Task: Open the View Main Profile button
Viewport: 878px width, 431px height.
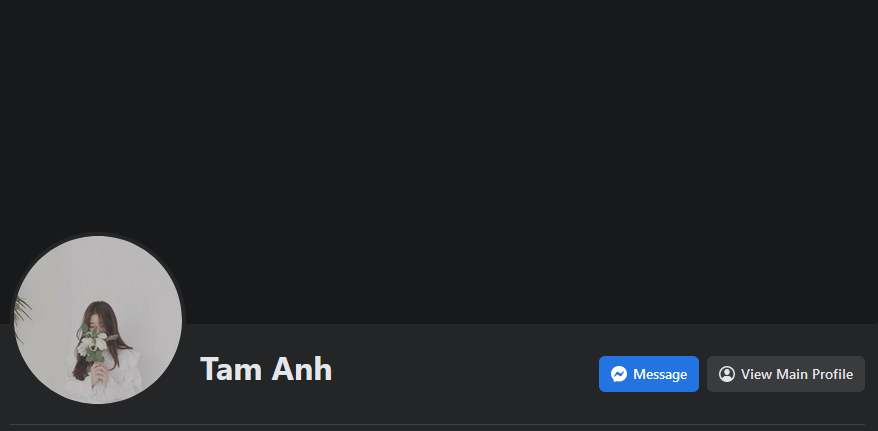Action: [786, 374]
